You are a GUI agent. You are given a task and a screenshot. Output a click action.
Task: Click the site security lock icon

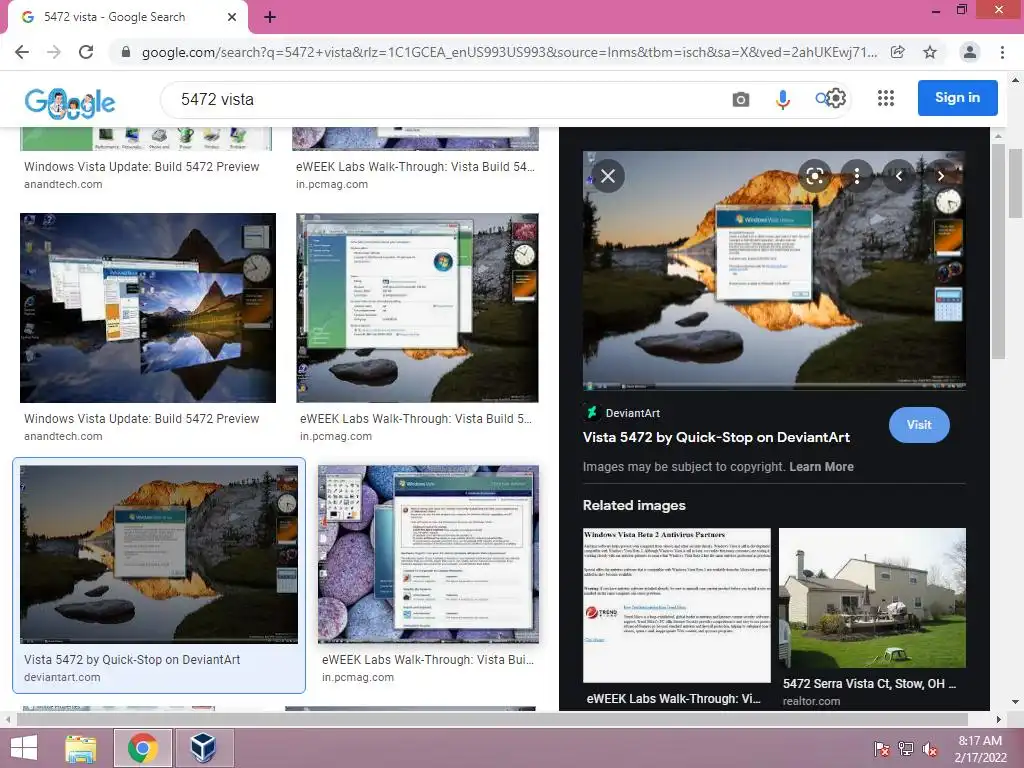[x=126, y=52]
